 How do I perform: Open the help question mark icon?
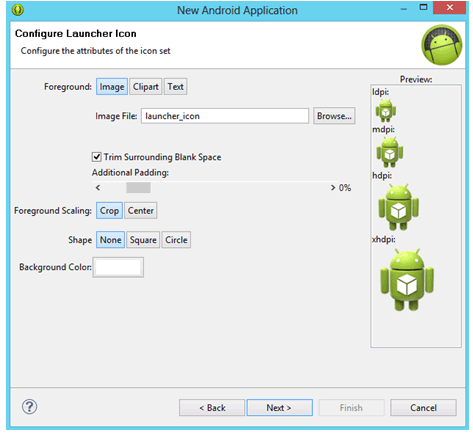[x=29, y=407]
